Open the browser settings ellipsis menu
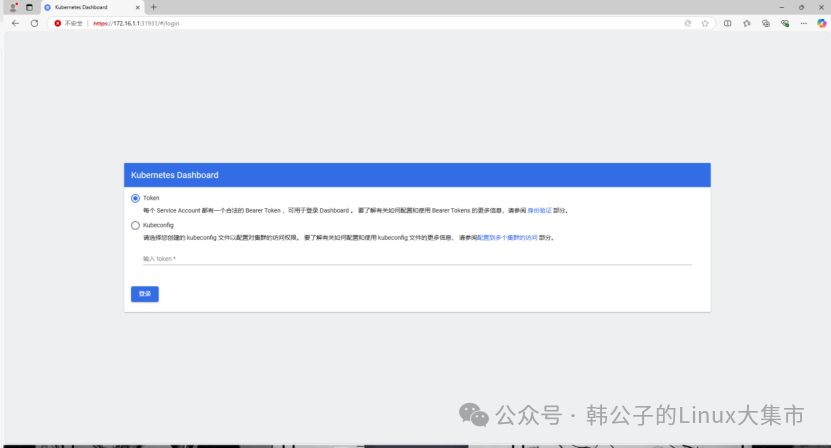This screenshot has width=831, height=448. coord(804,23)
